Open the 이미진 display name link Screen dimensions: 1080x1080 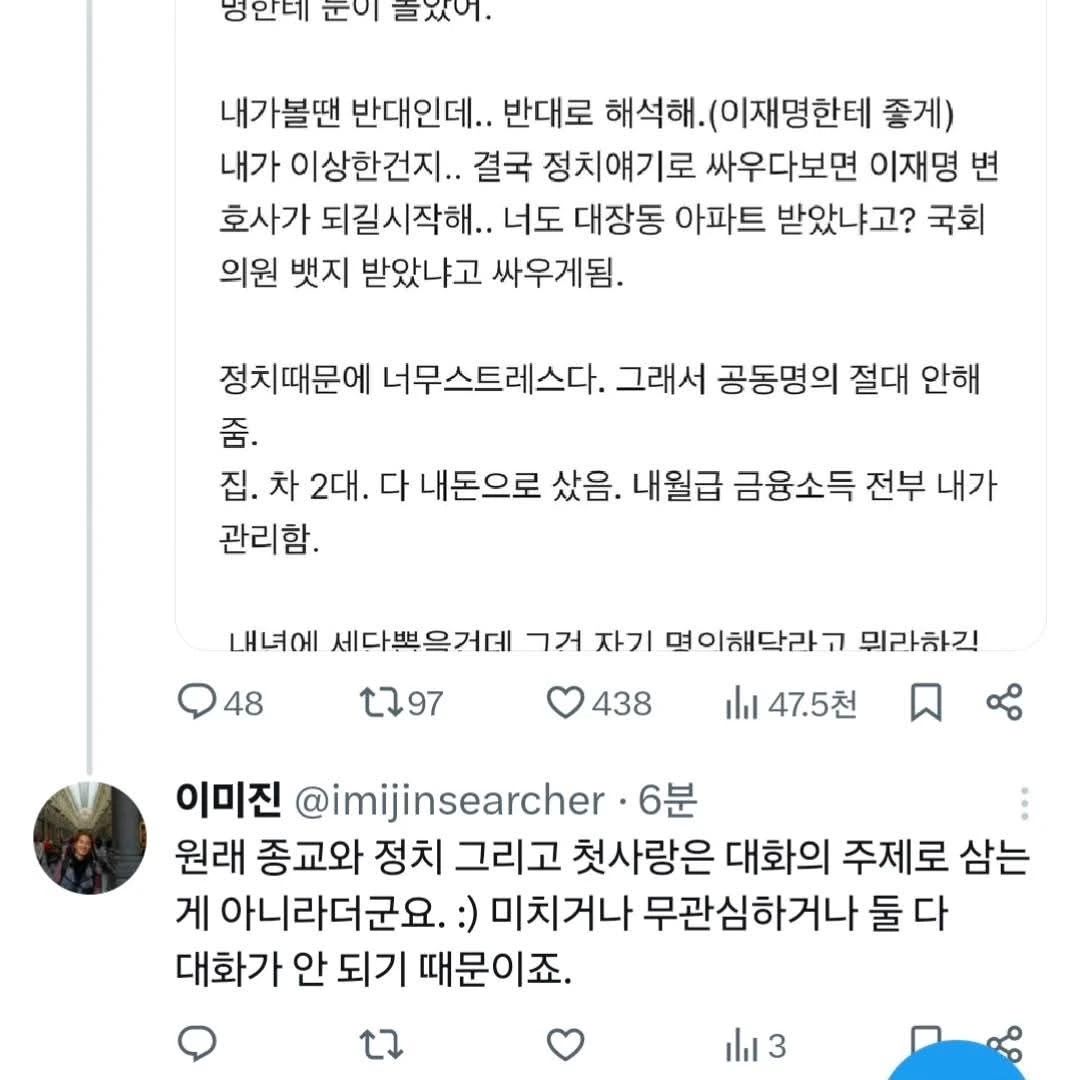[x=228, y=800]
